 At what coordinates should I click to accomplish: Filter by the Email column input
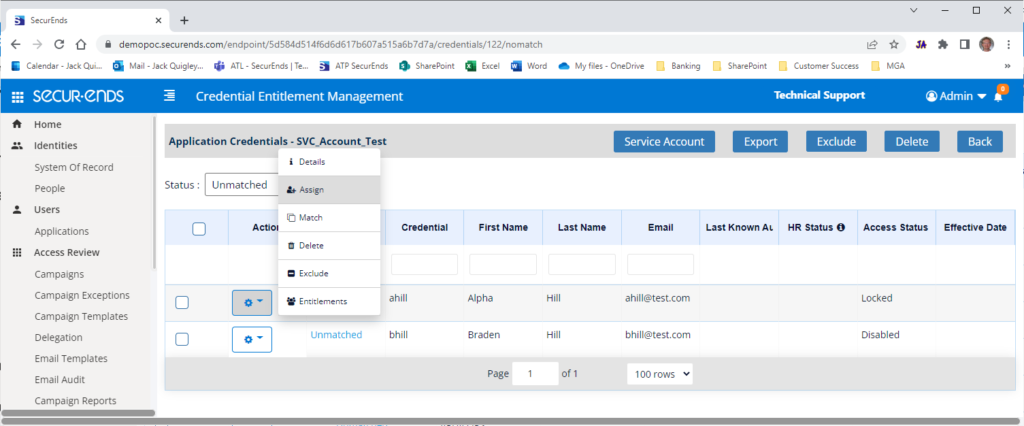pos(660,264)
